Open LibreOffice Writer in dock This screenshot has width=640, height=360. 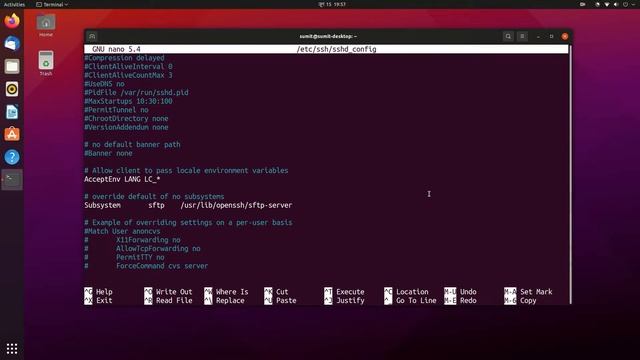(12, 111)
